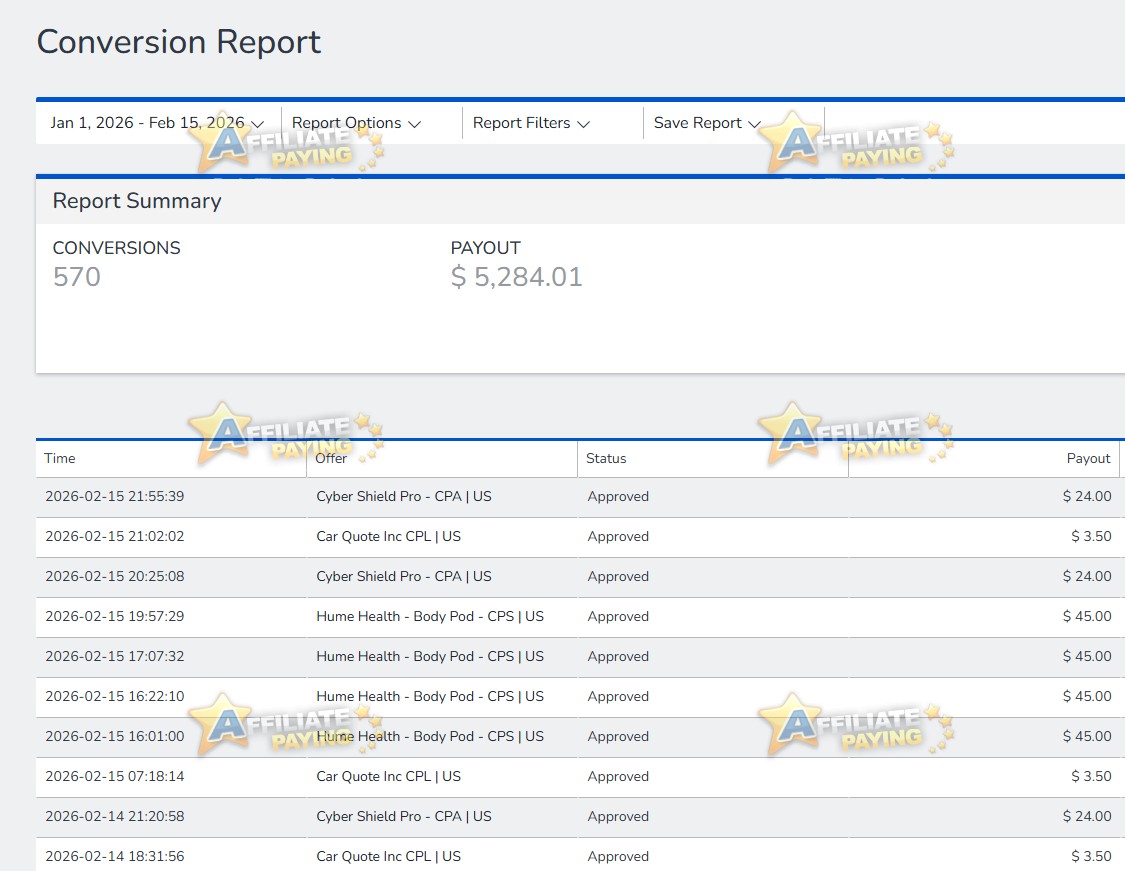Image resolution: width=1125 pixels, height=871 pixels.
Task: Sort table by Offer column header
Action: click(x=331, y=458)
